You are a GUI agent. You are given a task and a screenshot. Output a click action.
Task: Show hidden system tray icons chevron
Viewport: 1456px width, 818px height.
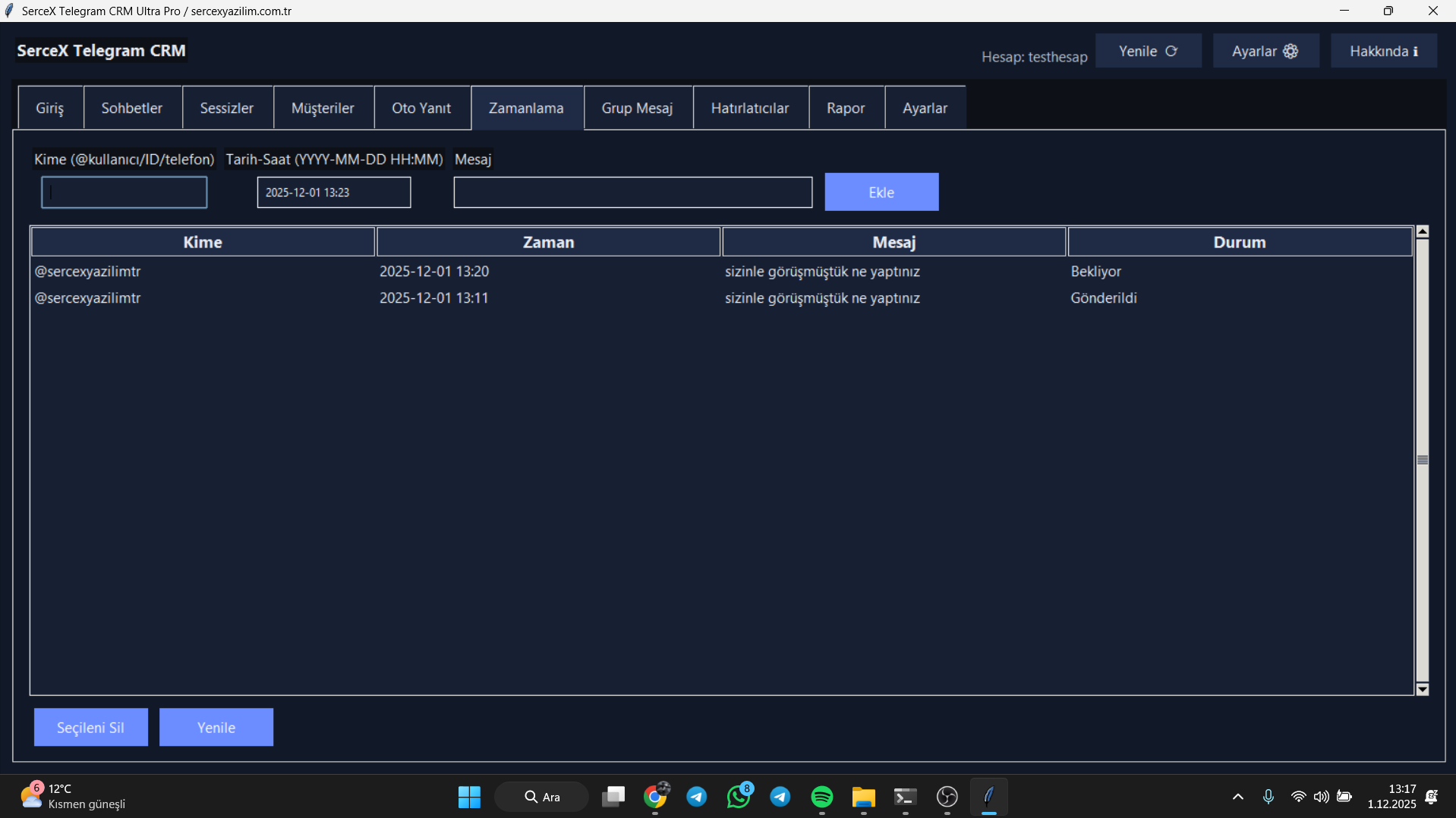tap(1237, 797)
